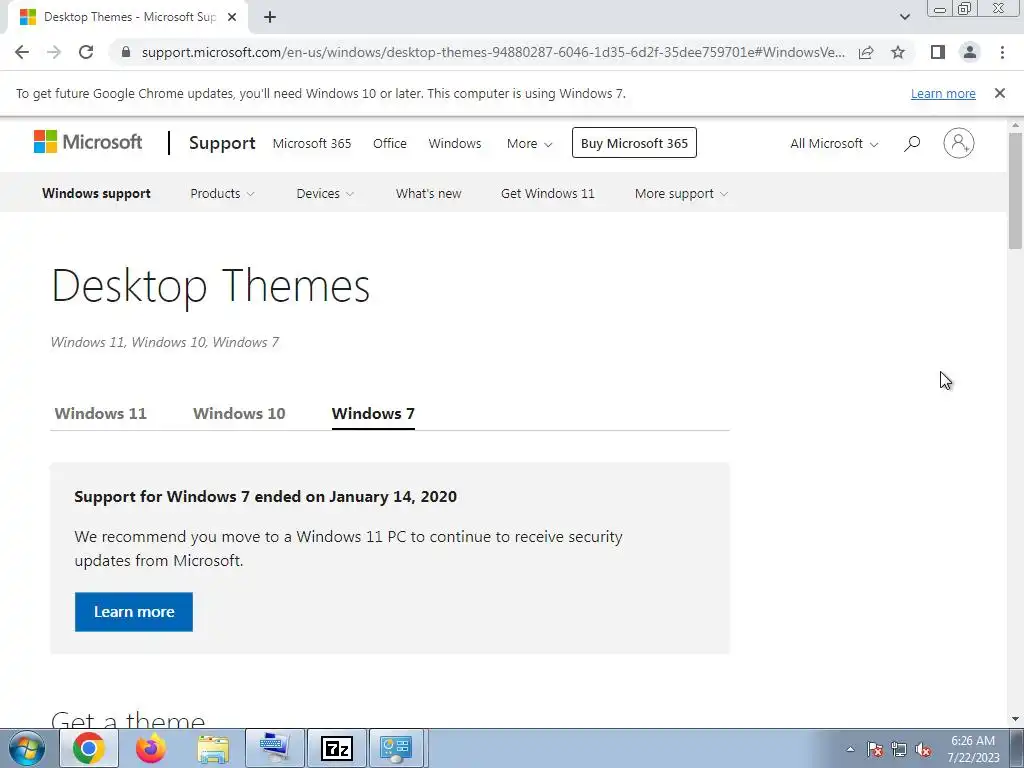Launch Firefox from the taskbar

click(x=151, y=748)
